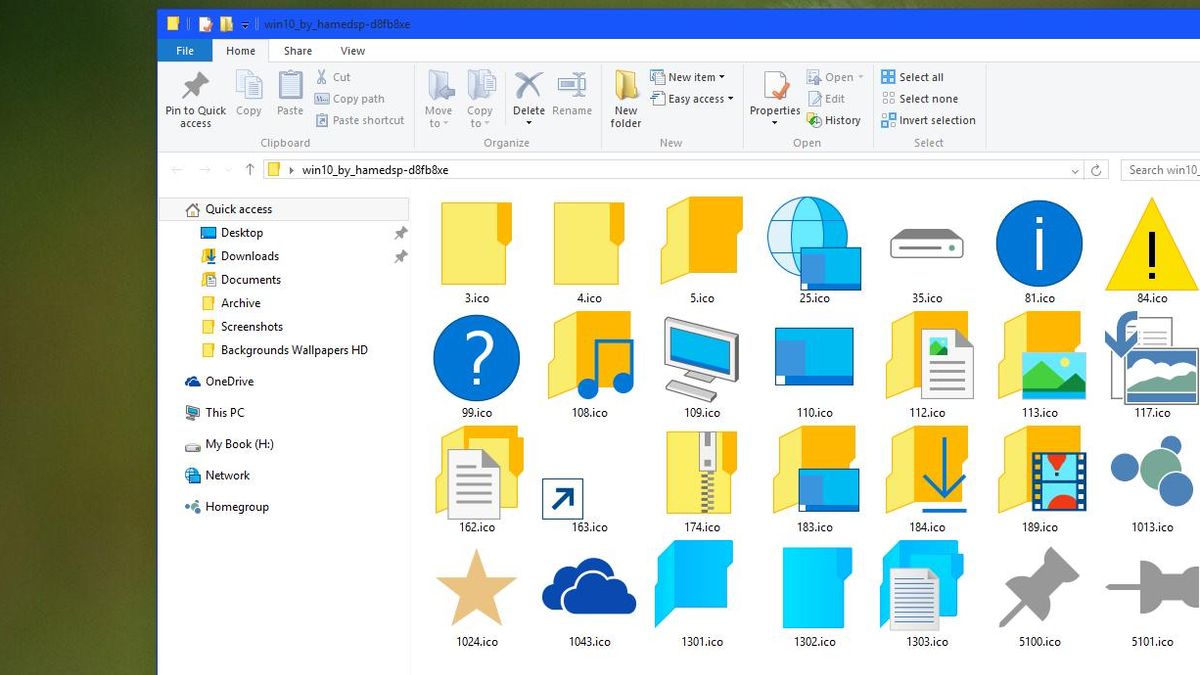1200x675 pixels.
Task: Switch to the Home tab
Action: (241, 51)
